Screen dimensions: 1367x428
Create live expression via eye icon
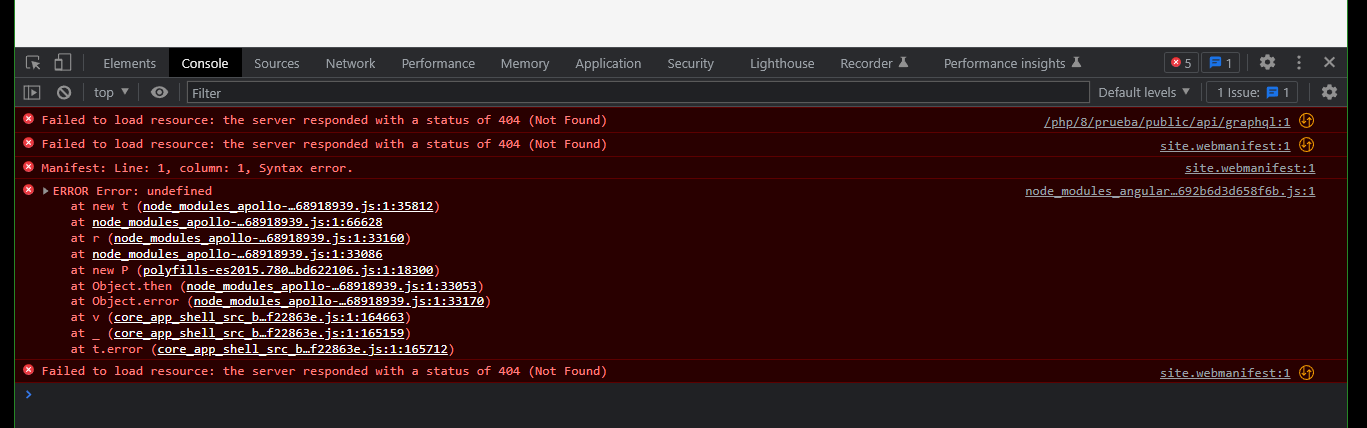pyautogui.click(x=159, y=92)
